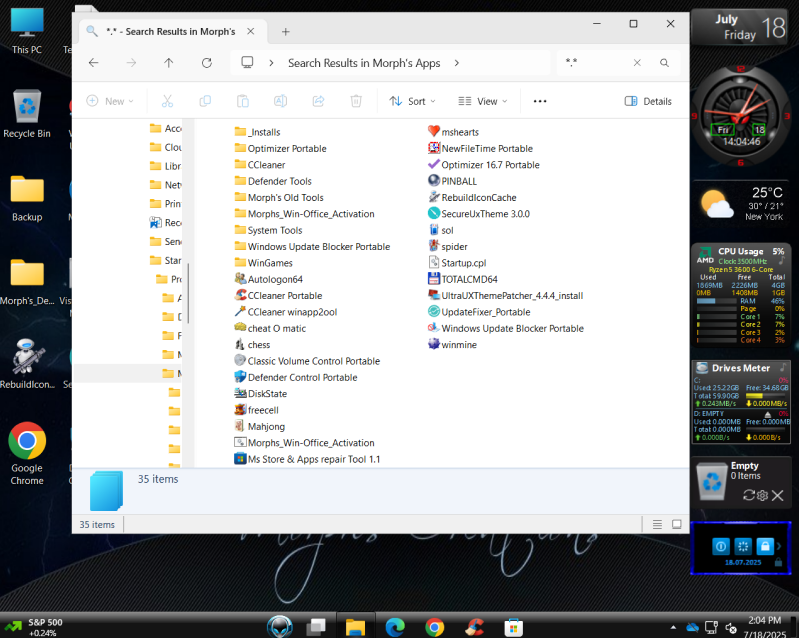Select Autologon64 file
The width and height of the screenshot is (799, 638).
pyautogui.click(x=269, y=279)
